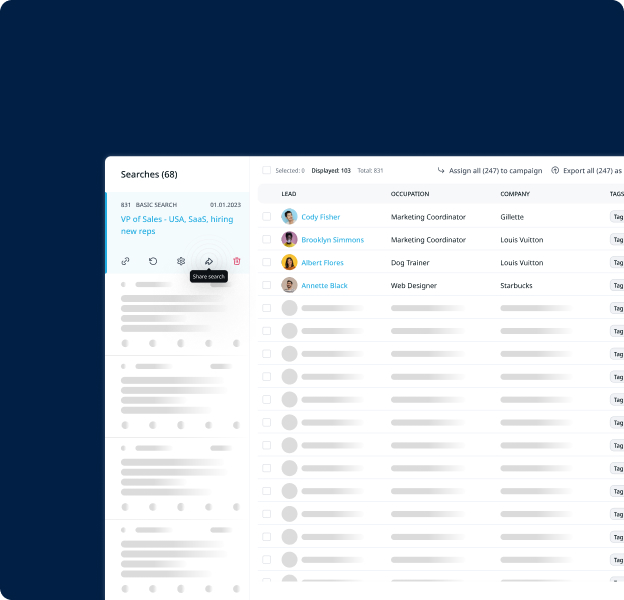Click Annette Black's avatar
The image size is (624, 600).
tap(289, 285)
